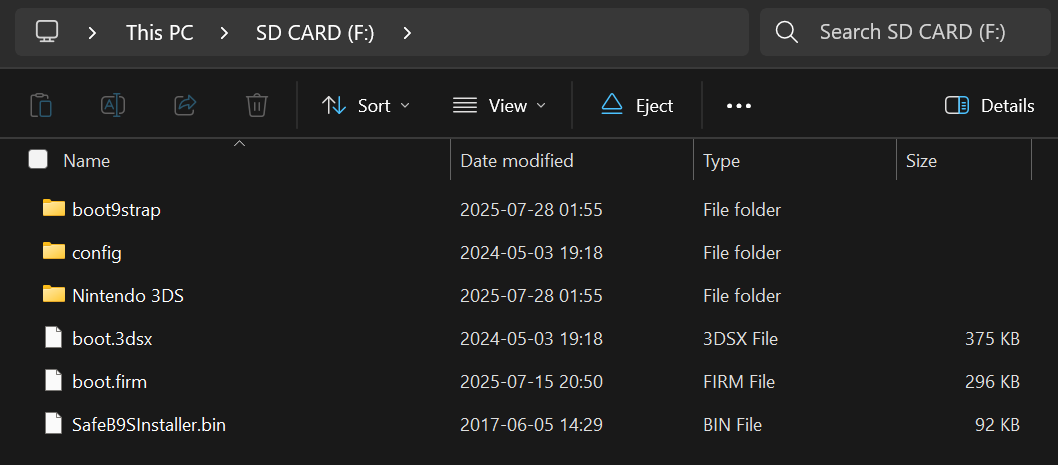Image resolution: width=1058 pixels, height=465 pixels.
Task: Expand the chevron after SD CARD (F:)
Action: pyautogui.click(x=407, y=32)
